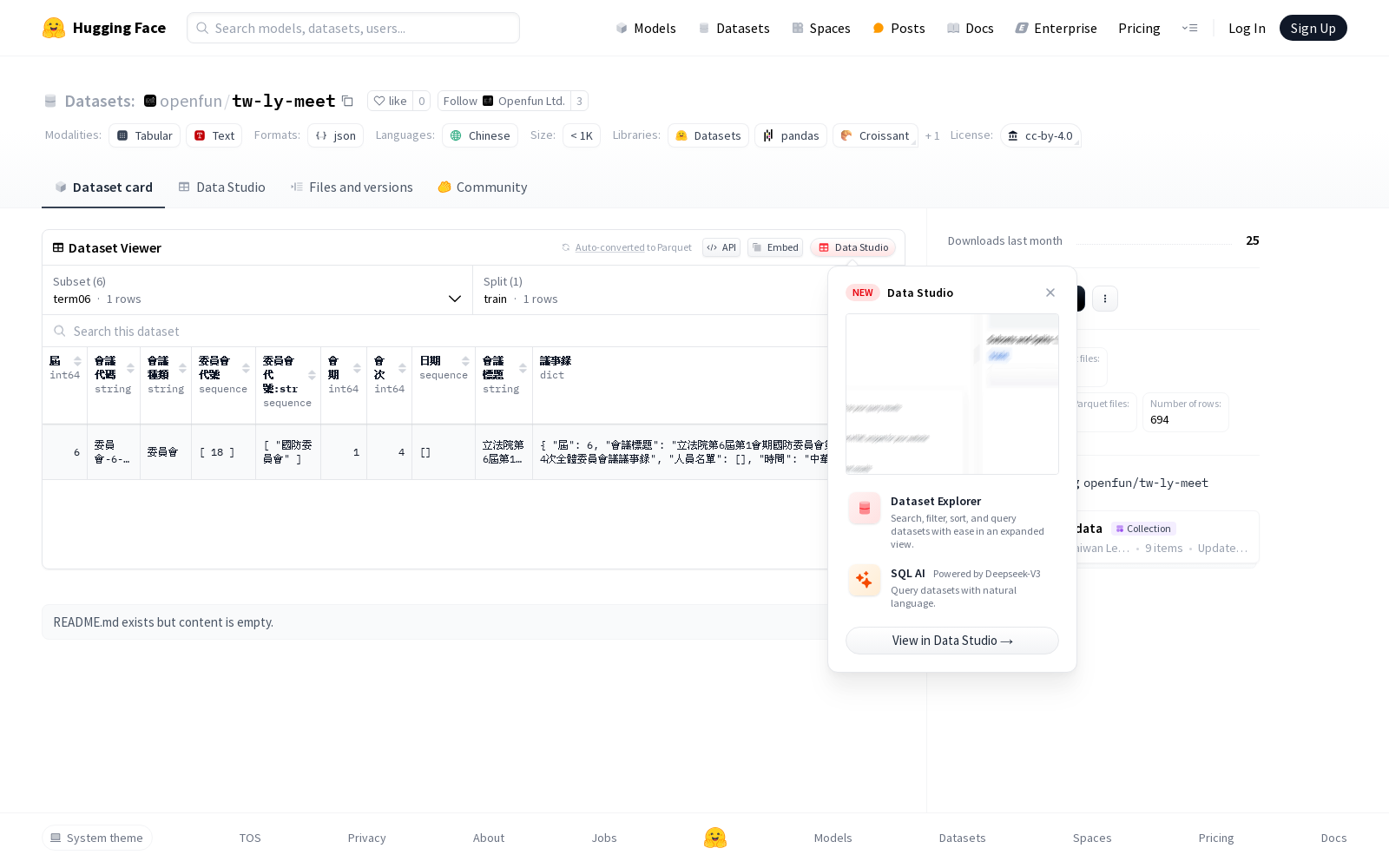This screenshot has width=1389, height=868.
Task: Select the Chinese language tag
Action: (x=480, y=135)
